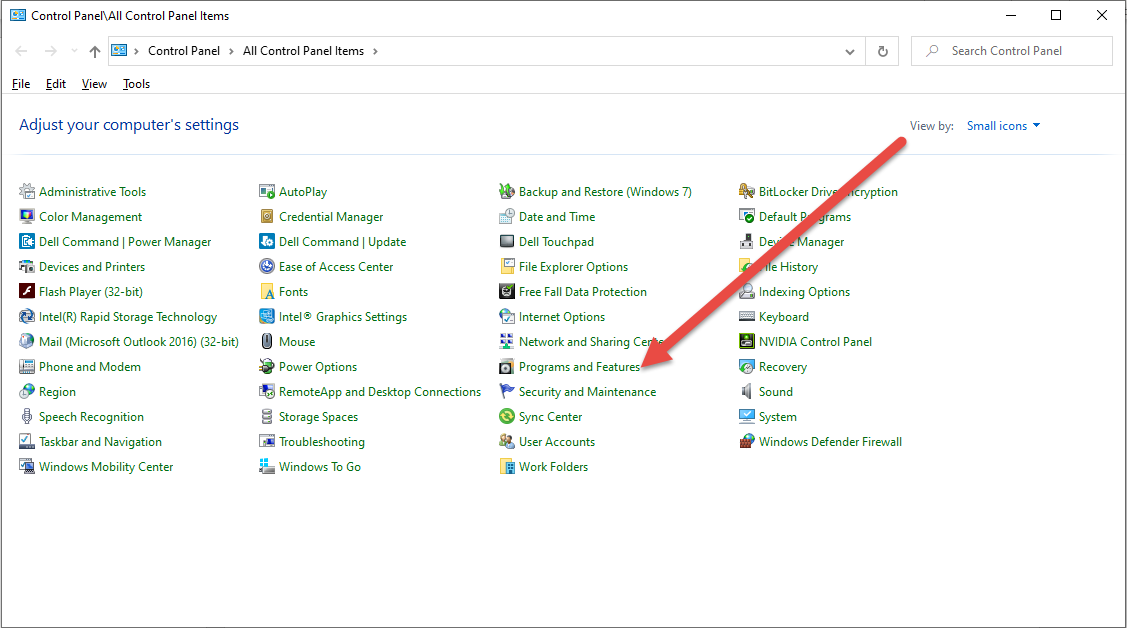Open Windows Defender Firewall

(830, 441)
